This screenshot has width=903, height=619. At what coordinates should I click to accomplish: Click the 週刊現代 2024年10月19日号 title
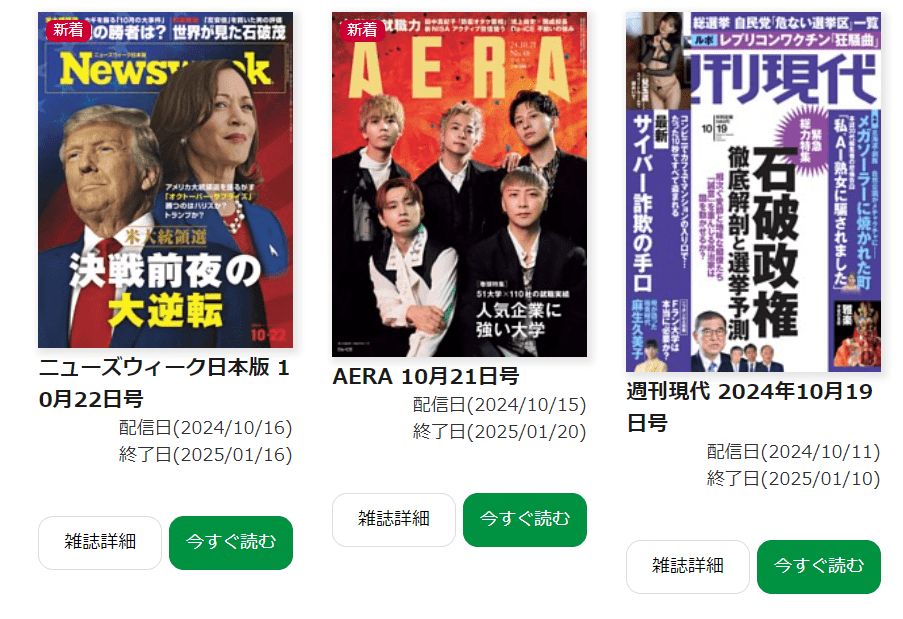[x=750, y=407]
